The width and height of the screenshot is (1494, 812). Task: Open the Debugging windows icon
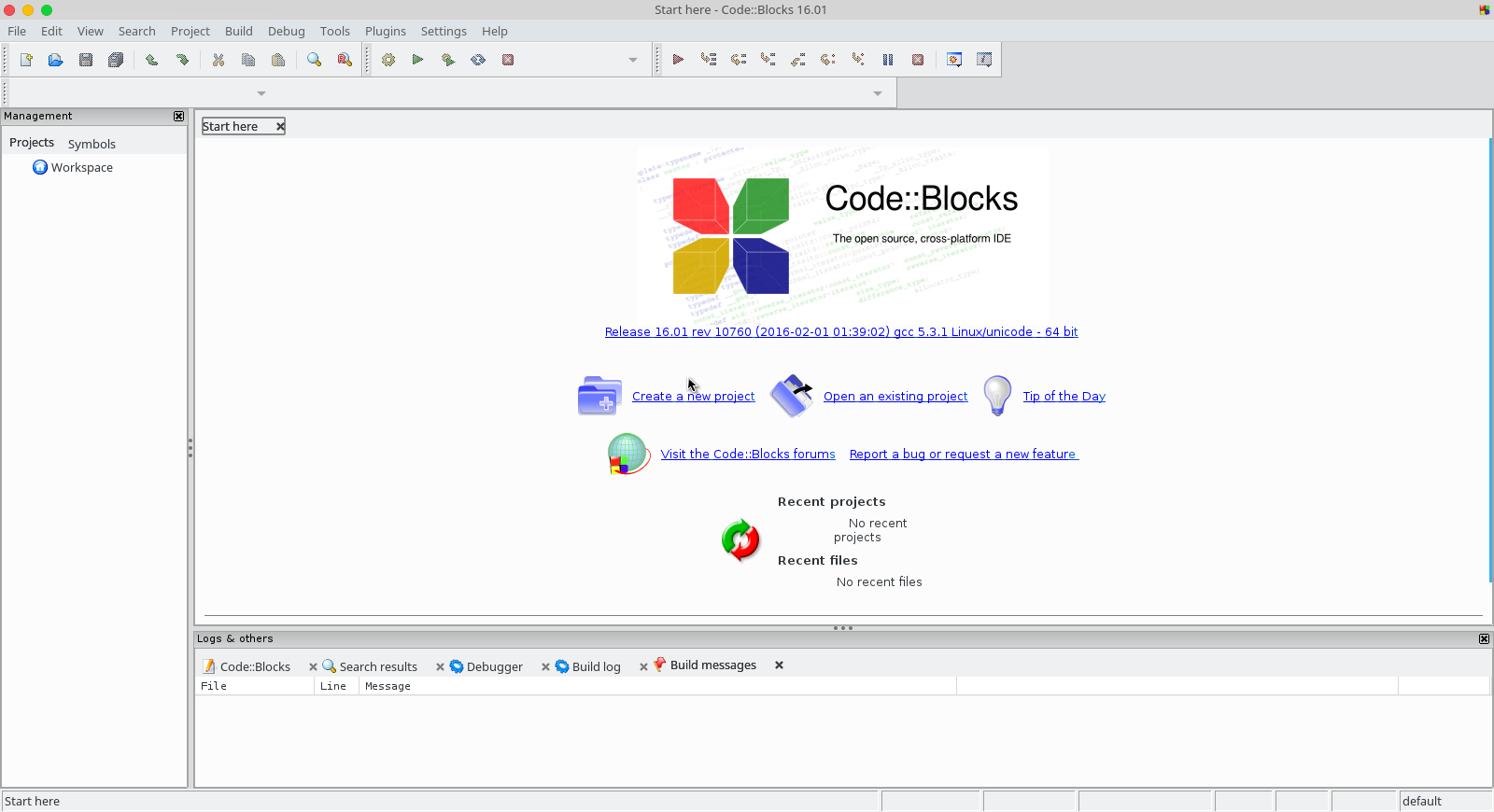(x=954, y=60)
